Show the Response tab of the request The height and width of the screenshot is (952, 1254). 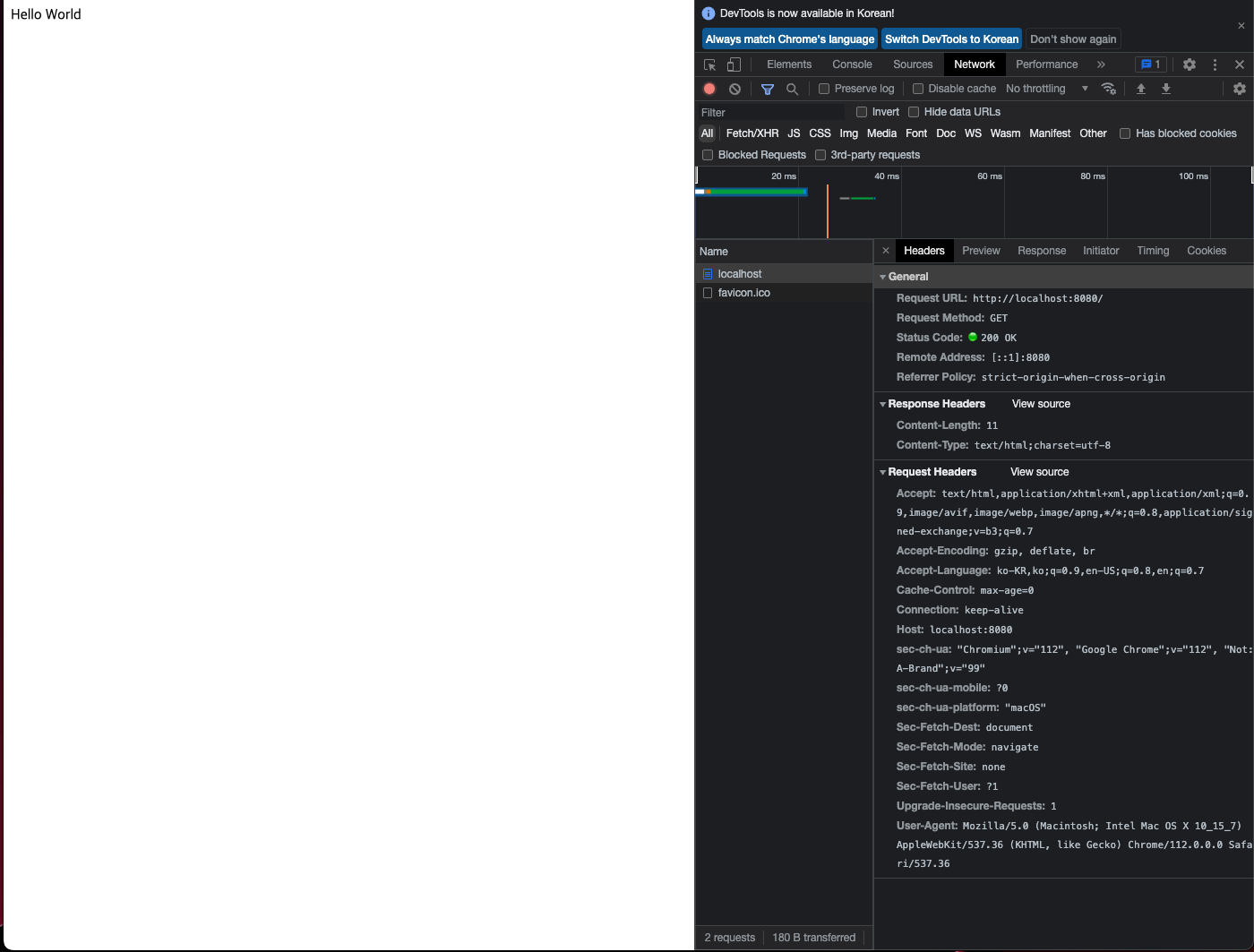point(1042,251)
